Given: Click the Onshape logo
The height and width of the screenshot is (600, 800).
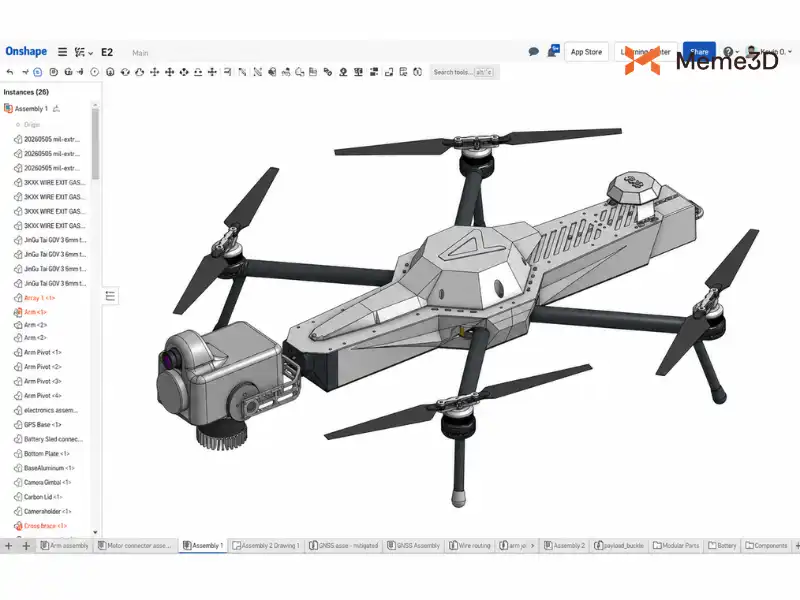Looking at the screenshot, I should [x=26, y=51].
